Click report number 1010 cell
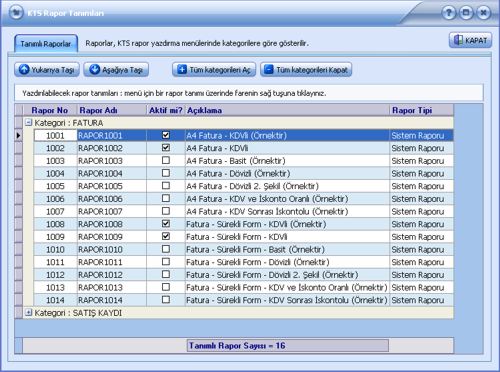The width and height of the screenshot is (500, 372). (x=55, y=249)
